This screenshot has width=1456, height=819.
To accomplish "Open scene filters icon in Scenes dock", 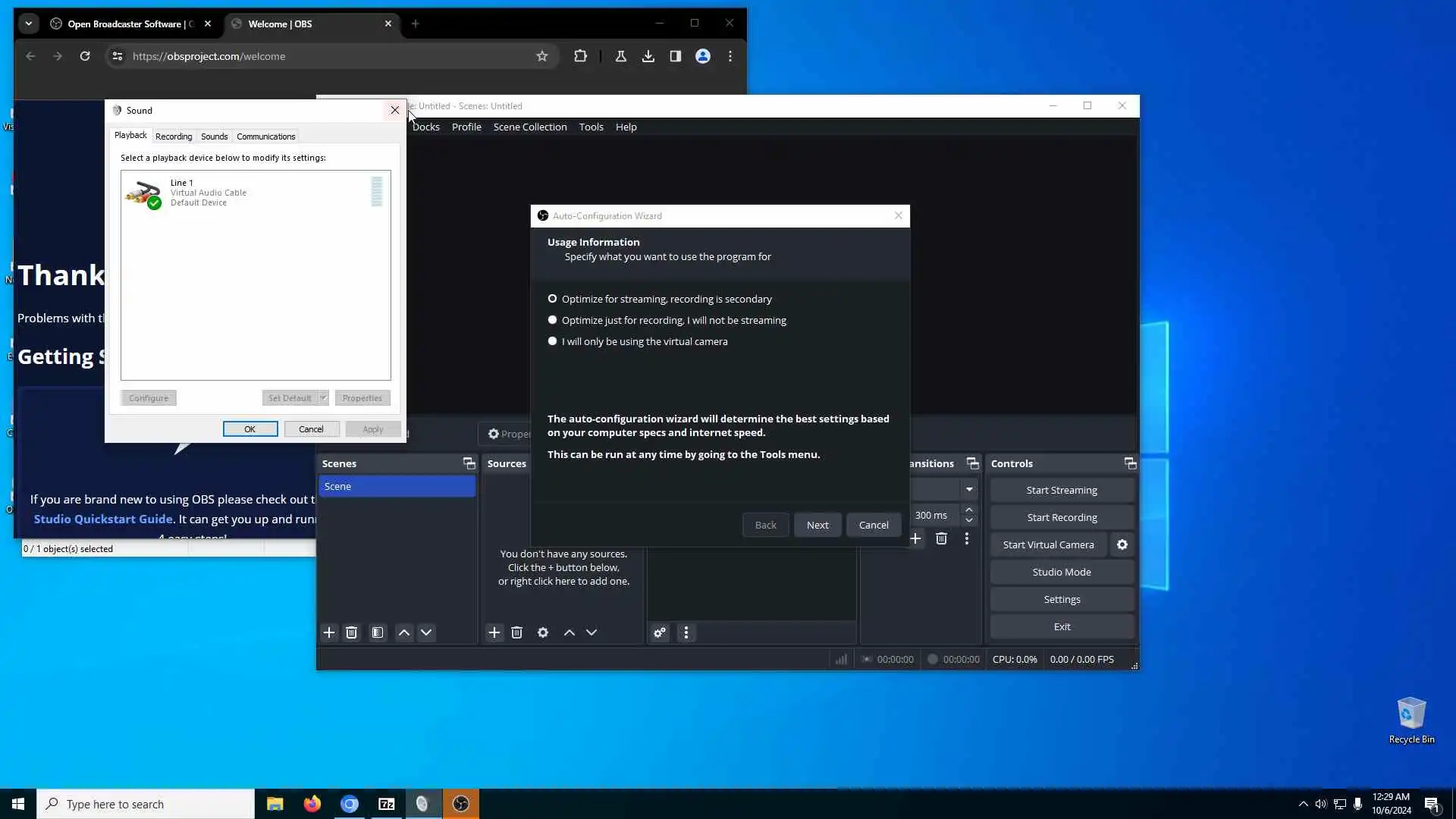I will (378, 632).
